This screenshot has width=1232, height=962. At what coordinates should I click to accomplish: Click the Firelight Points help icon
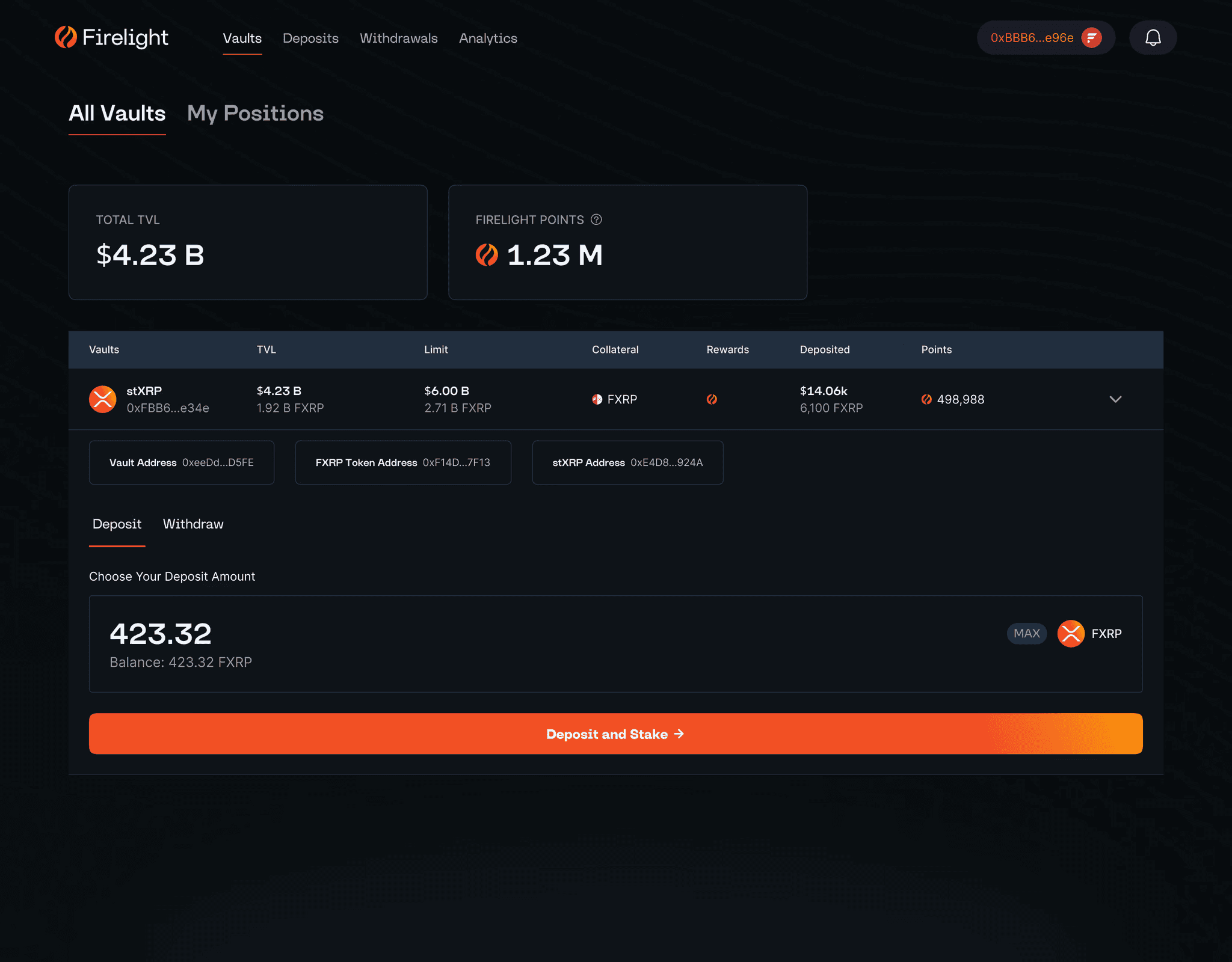[x=596, y=219]
